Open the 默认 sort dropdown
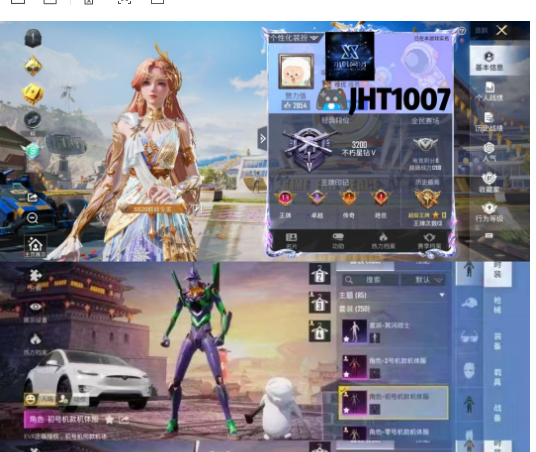 coord(423,280)
